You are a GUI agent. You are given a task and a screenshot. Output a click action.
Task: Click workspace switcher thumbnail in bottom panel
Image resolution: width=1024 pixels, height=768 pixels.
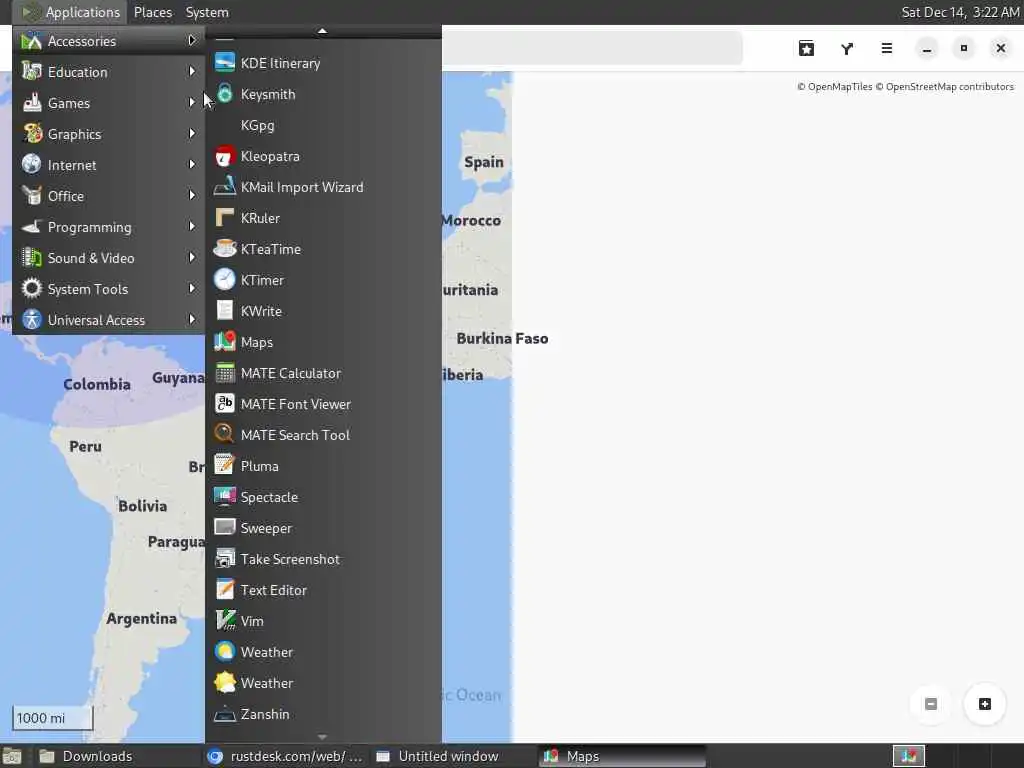[909, 756]
